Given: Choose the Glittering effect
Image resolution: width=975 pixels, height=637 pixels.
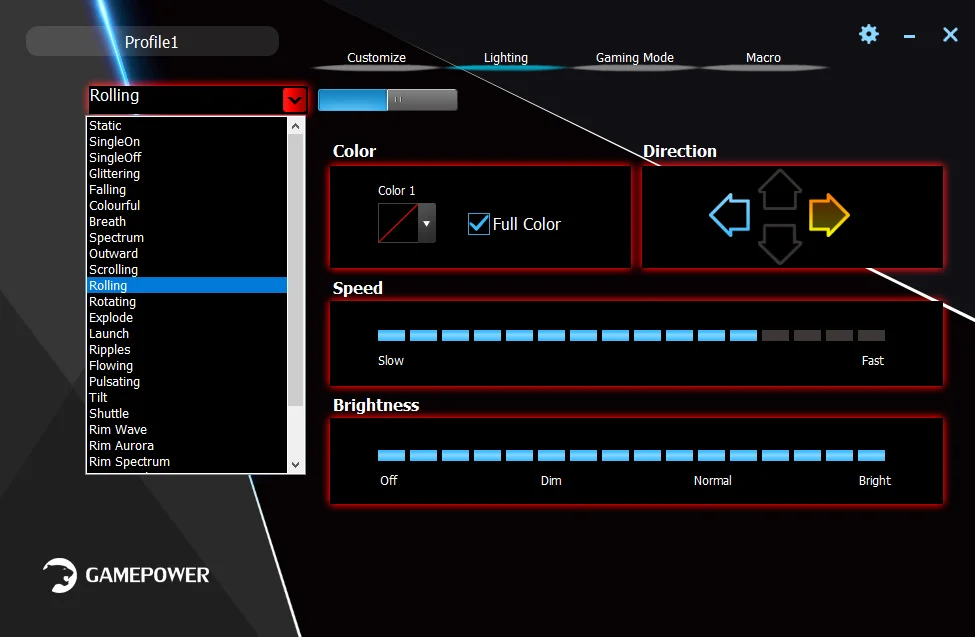Looking at the screenshot, I should pyautogui.click(x=187, y=174).
